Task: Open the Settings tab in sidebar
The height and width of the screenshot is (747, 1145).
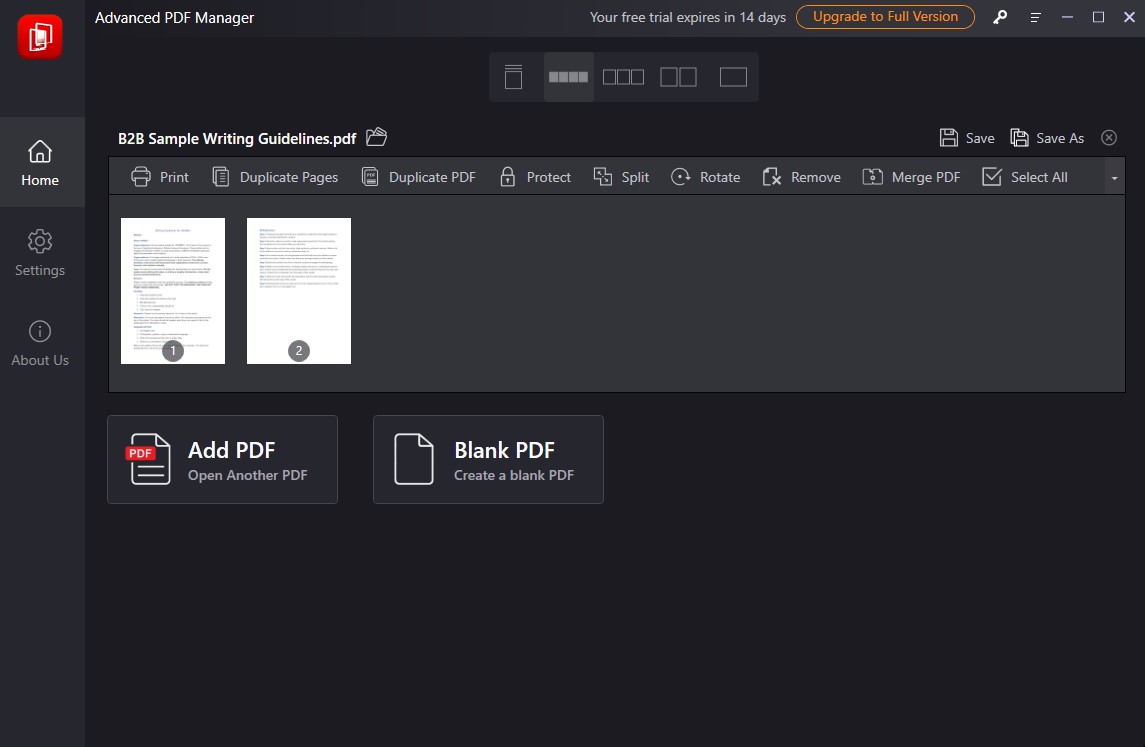Action: (x=40, y=253)
